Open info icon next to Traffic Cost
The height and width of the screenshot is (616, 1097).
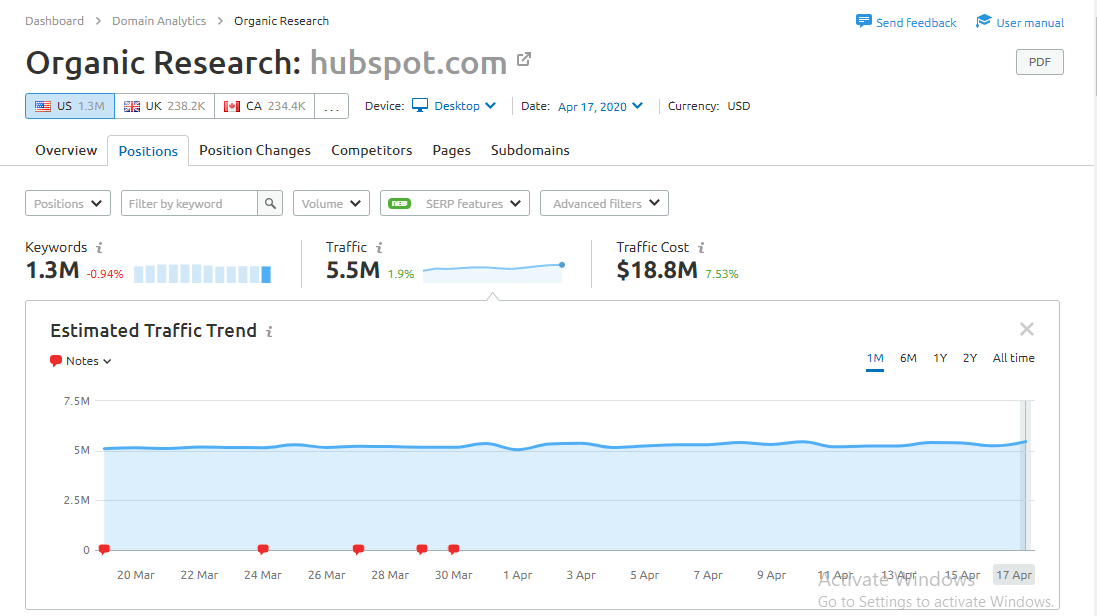tap(701, 248)
